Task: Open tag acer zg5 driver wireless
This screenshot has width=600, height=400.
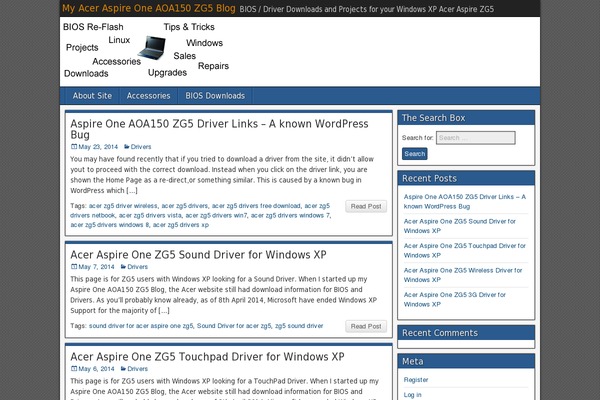Action: pos(123,206)
